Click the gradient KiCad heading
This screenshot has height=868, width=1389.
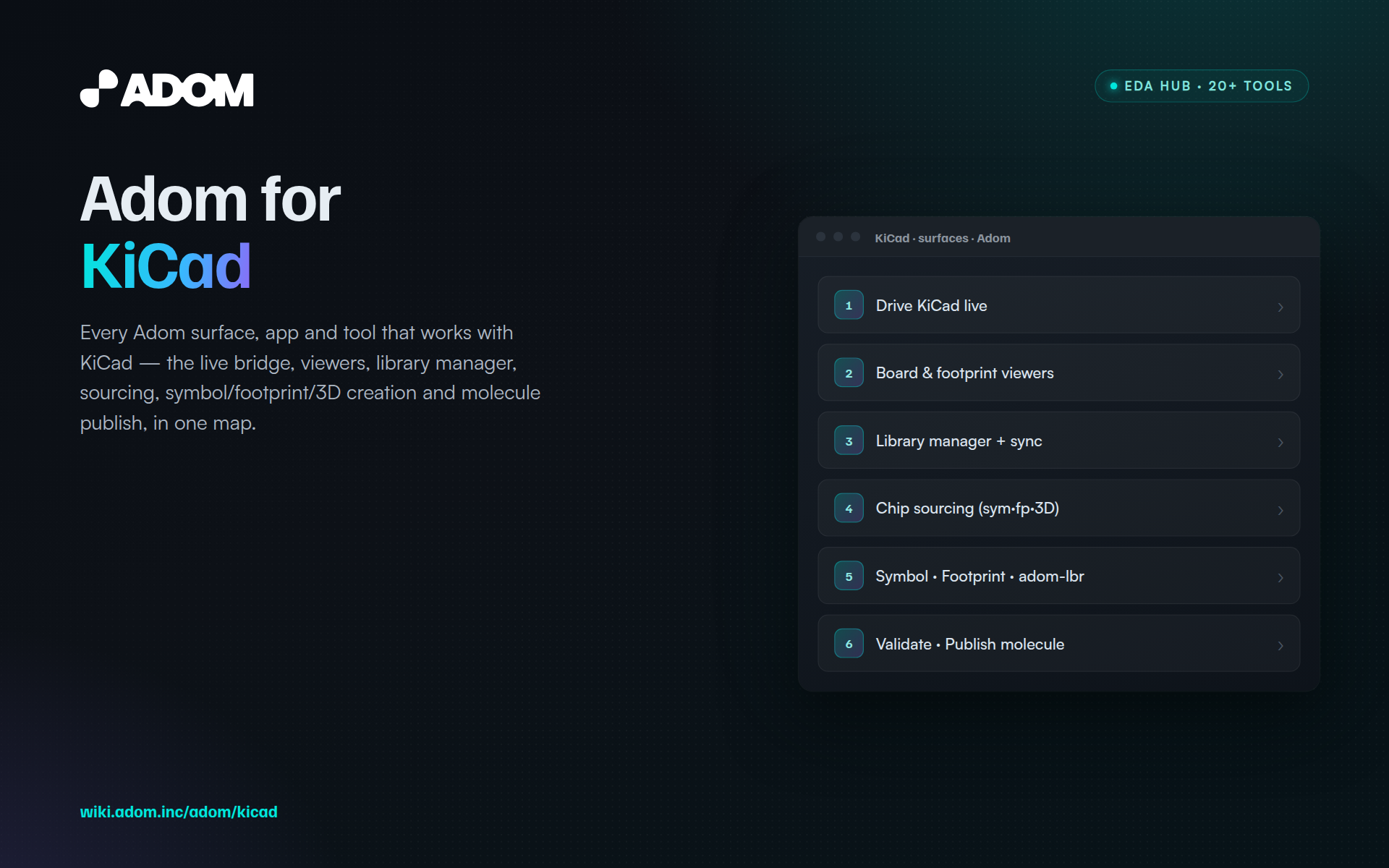click(166, 266)
